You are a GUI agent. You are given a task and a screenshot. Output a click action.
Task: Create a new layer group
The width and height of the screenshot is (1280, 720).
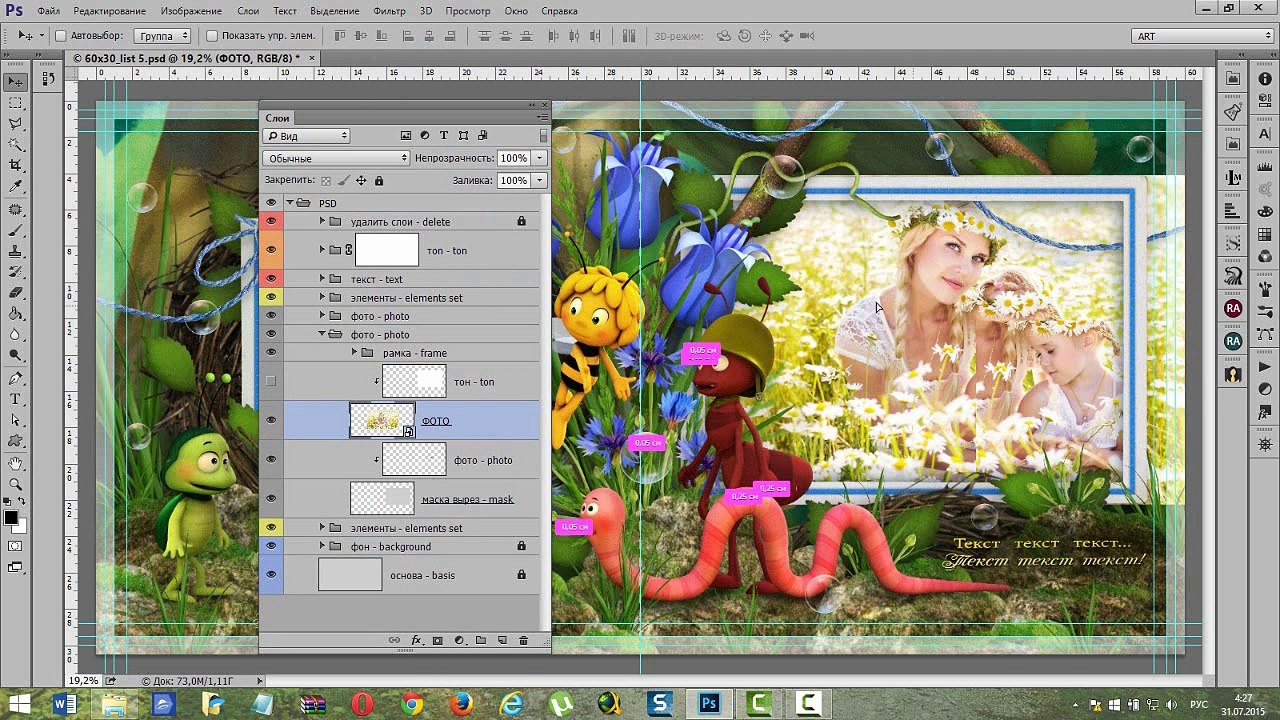(x=481, y=641)
